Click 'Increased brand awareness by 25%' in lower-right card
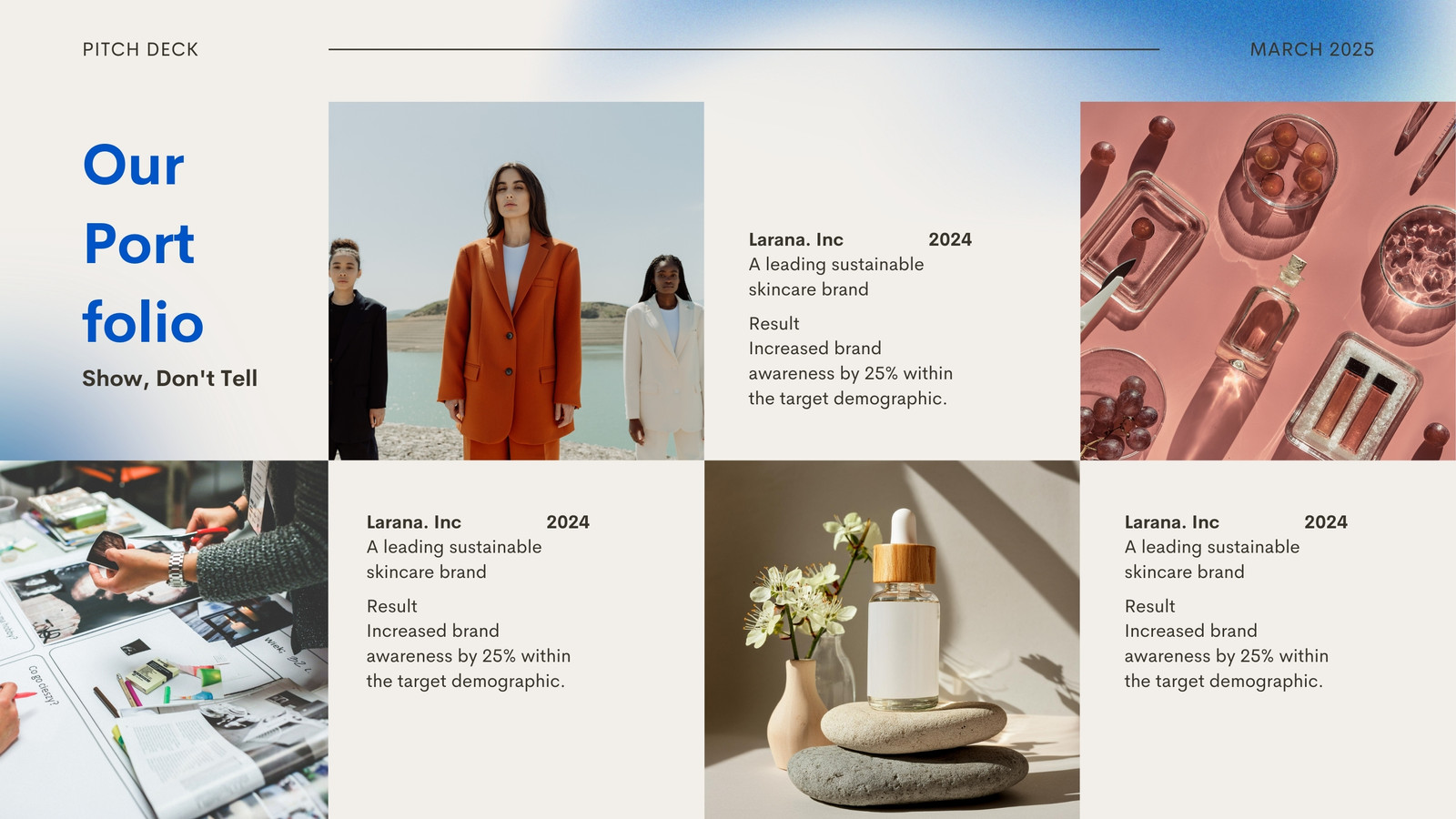 click(x=1227, y=656)
